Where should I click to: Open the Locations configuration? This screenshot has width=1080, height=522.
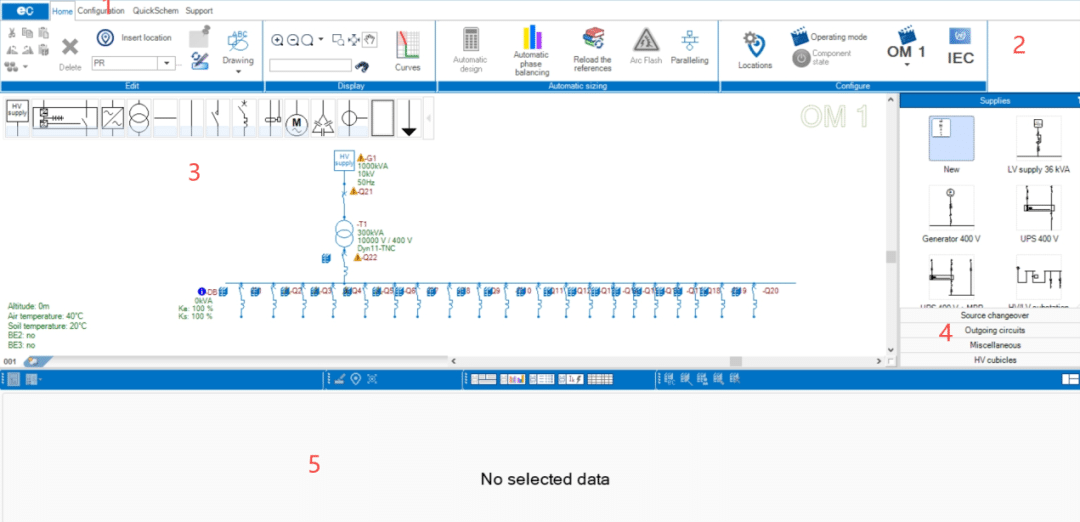(x=755, y=50)
